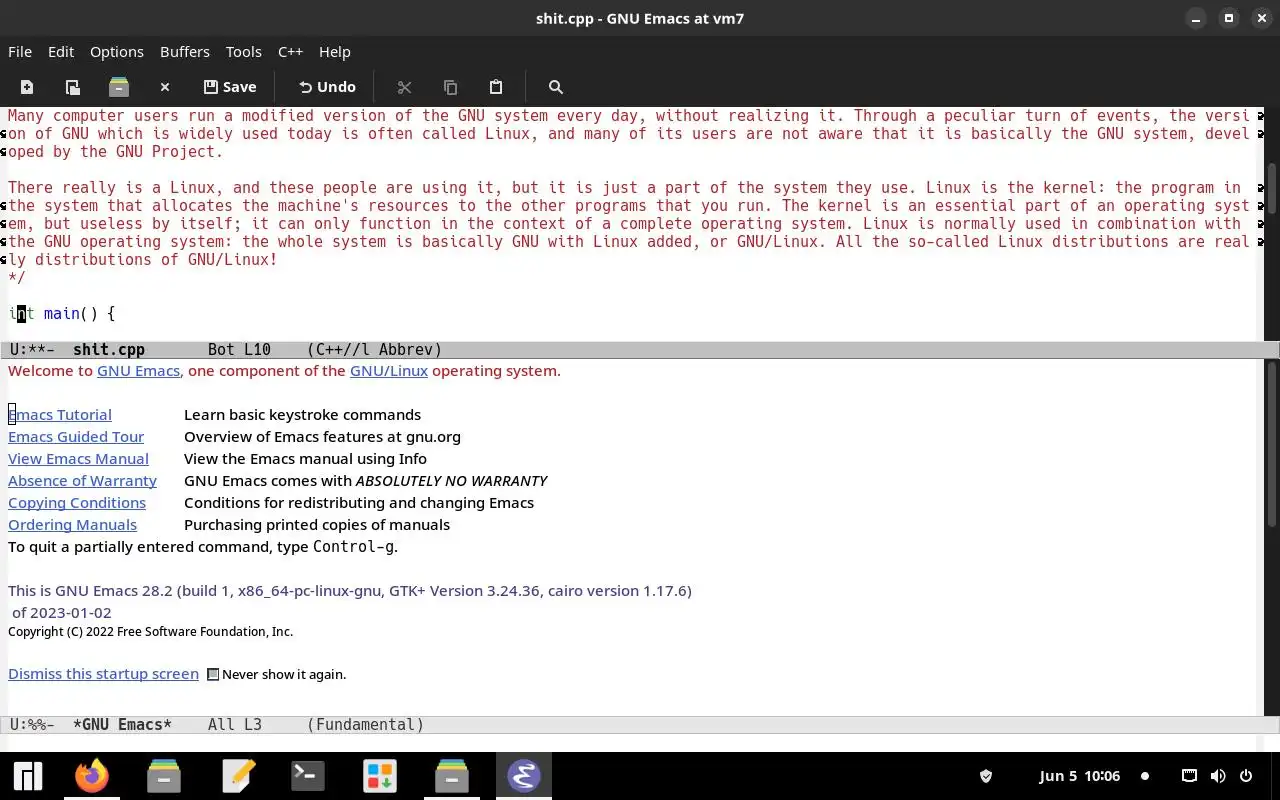1280x800 pixels.
Task: Click the Copy toolbar icon
Action: click(450, 87)
